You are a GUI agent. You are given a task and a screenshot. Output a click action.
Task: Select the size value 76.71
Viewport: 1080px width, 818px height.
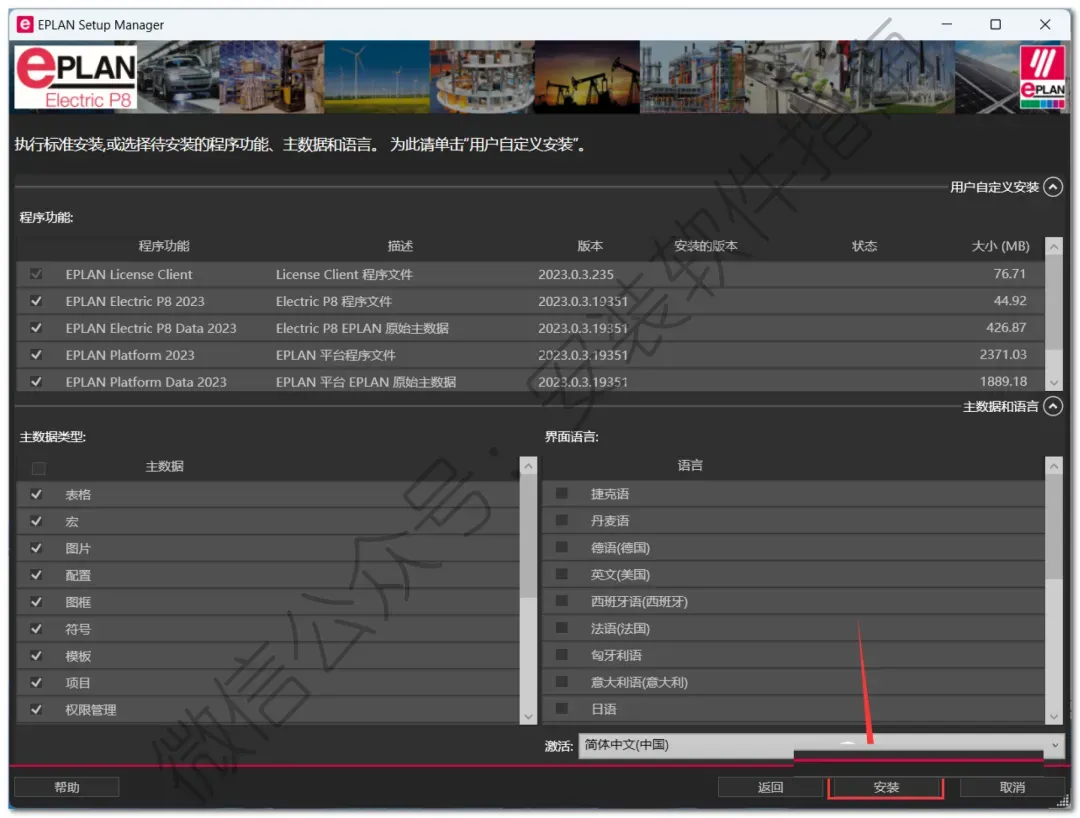click(1010, 274)
